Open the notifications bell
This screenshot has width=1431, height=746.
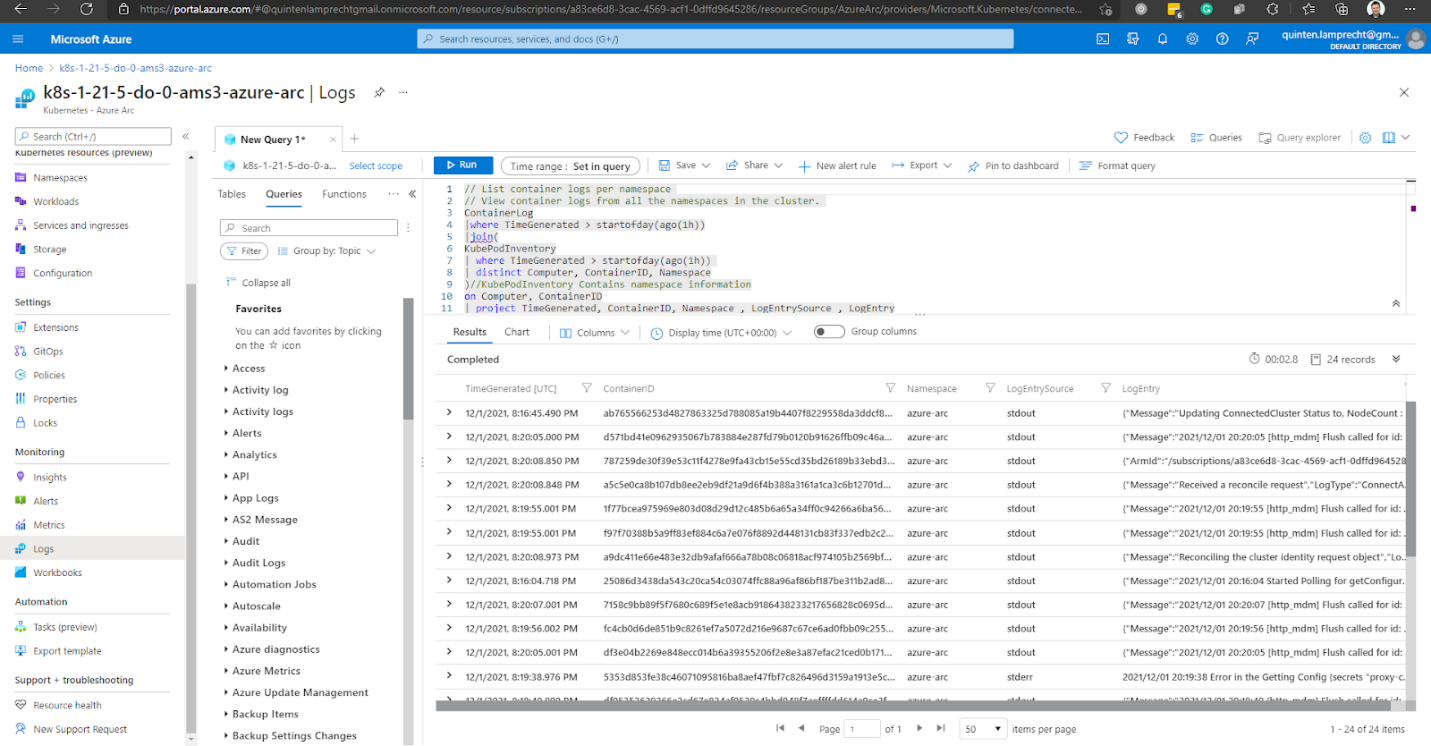tap(1162, 39)
